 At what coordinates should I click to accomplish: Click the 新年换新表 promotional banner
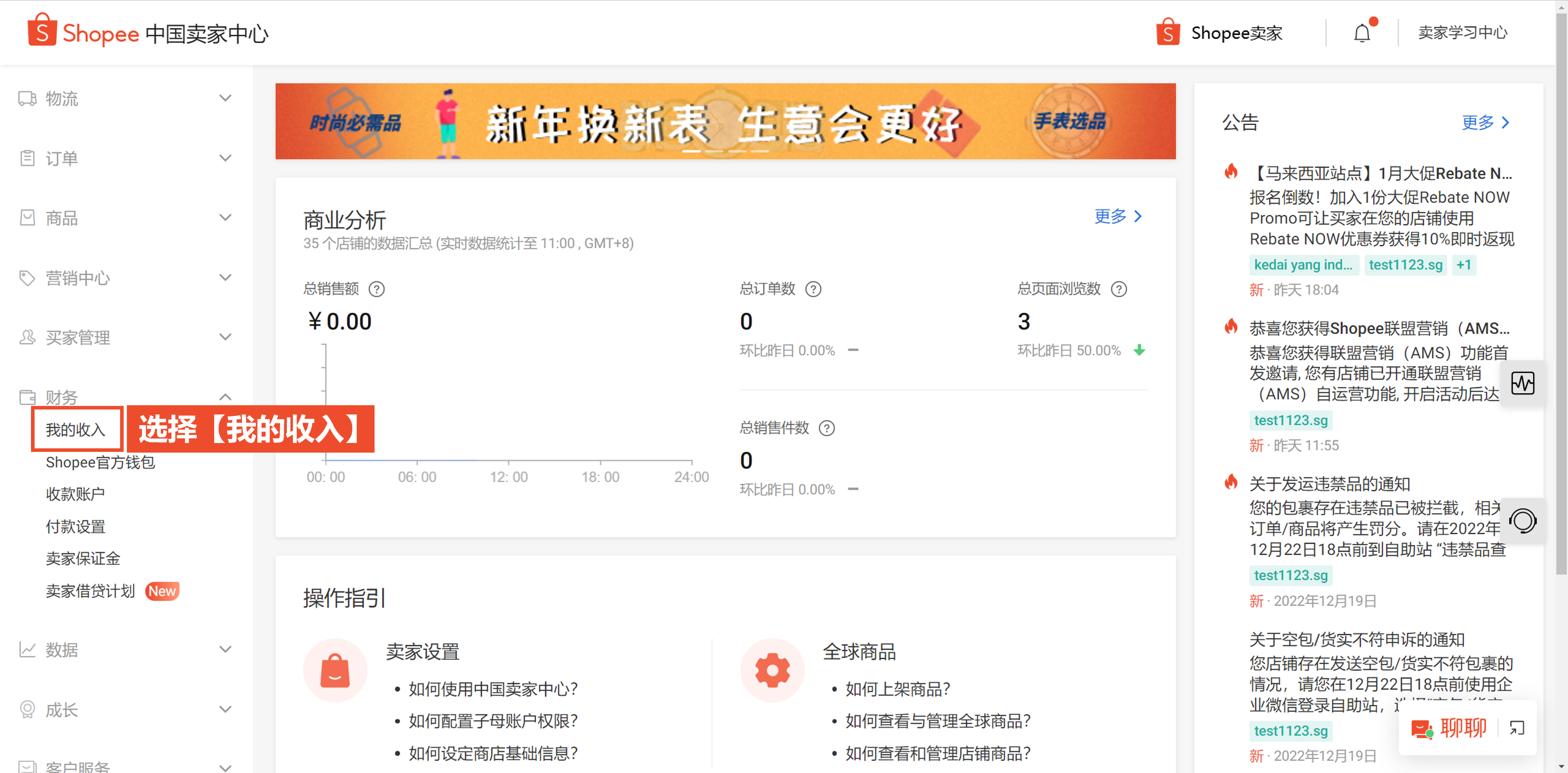pyautogui.click(x=726, y=121)
